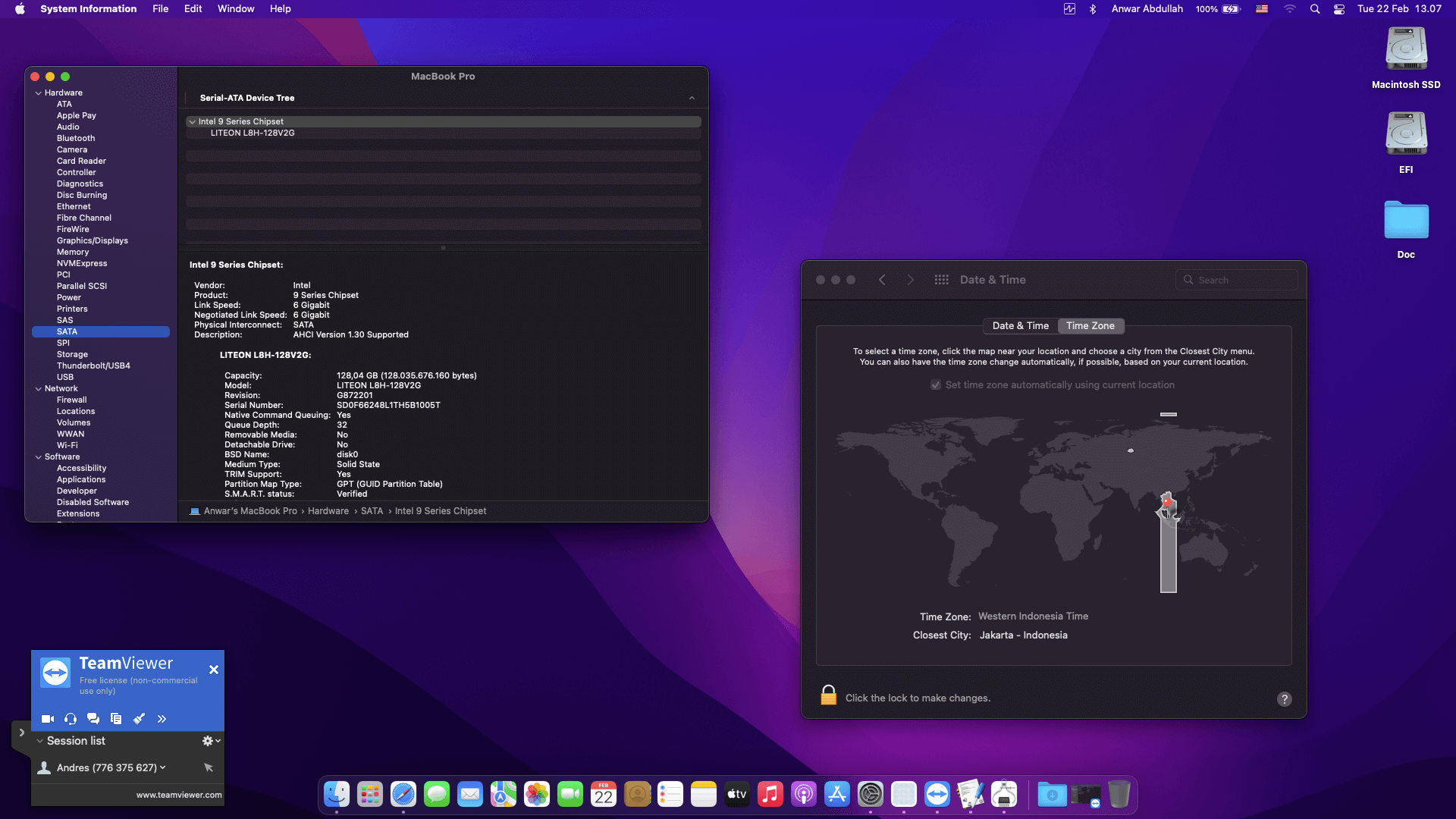Open the File menu
This screenshot has height=819, width=1456.
pos(161,9)
